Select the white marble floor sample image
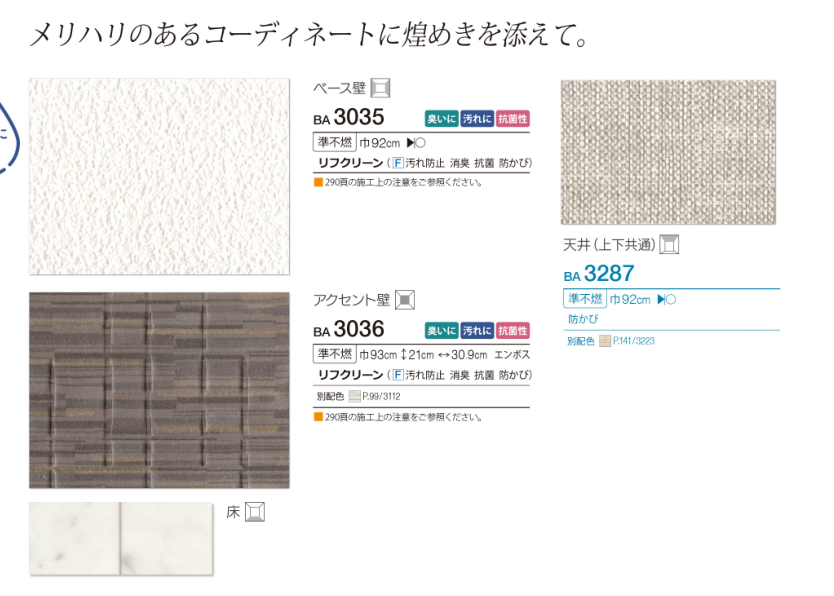This screenshot has height=596, width=834. (x=121, y=538)
